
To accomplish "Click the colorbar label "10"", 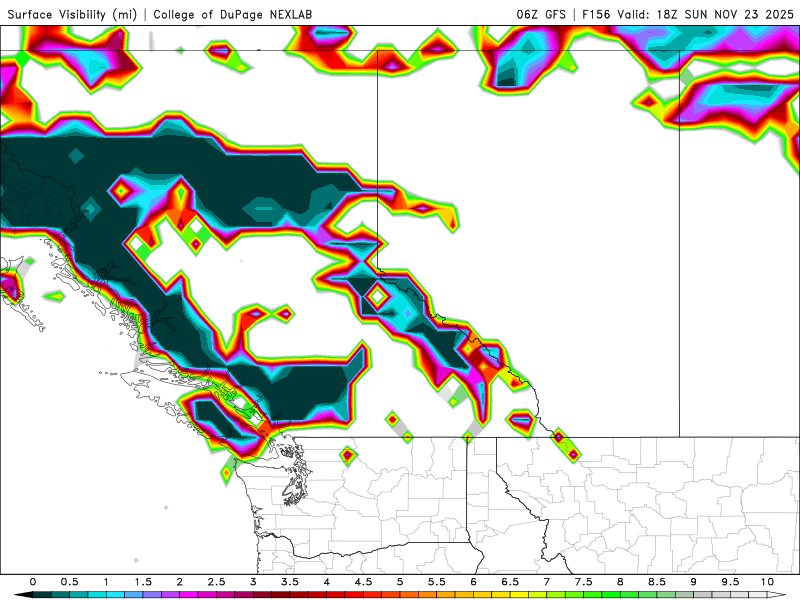I will 767,582.
